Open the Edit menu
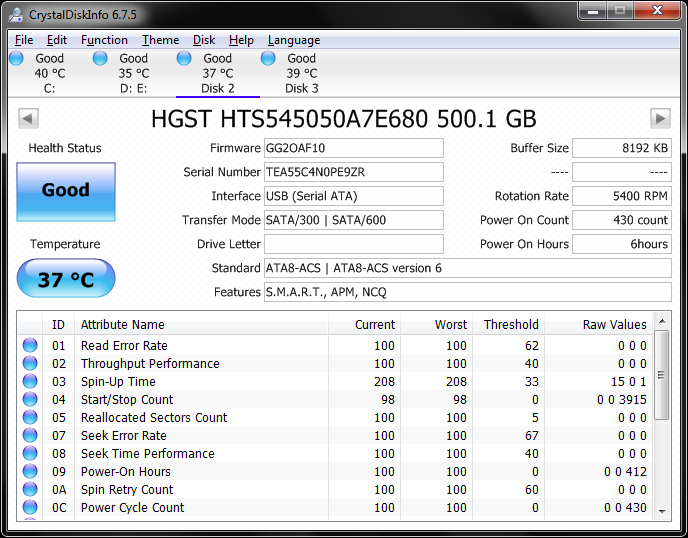 57,40
